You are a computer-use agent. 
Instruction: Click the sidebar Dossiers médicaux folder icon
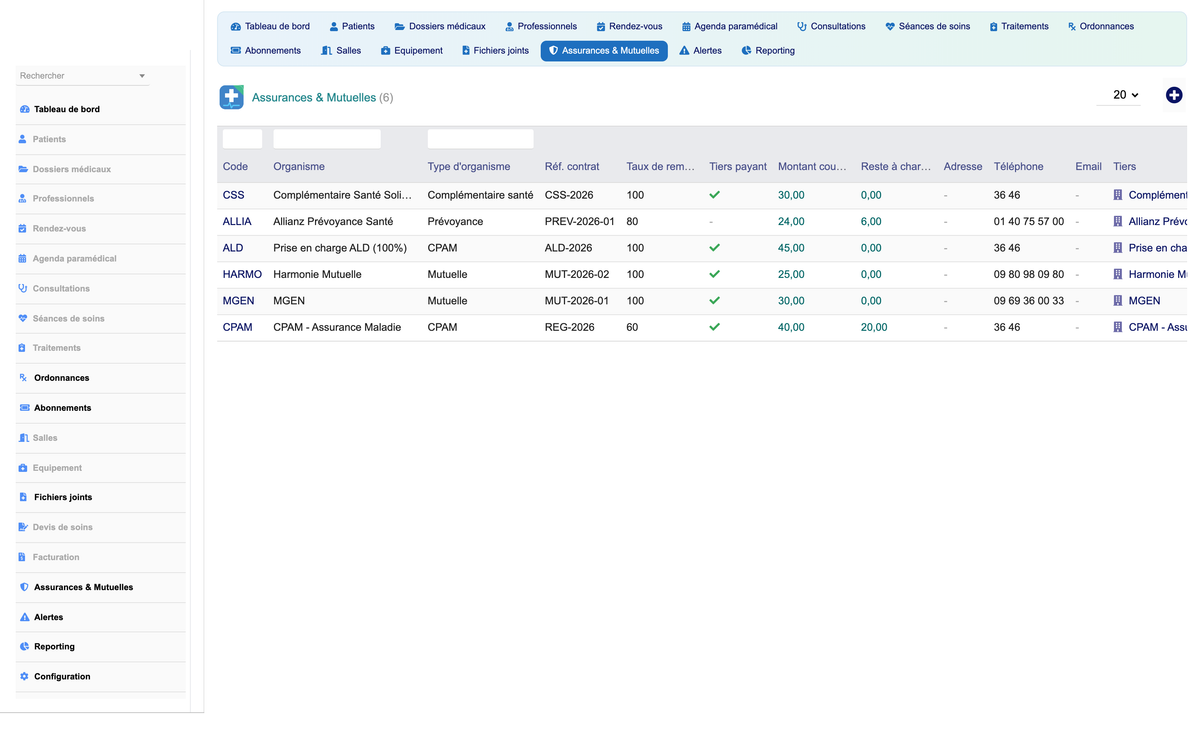[23, 169]
